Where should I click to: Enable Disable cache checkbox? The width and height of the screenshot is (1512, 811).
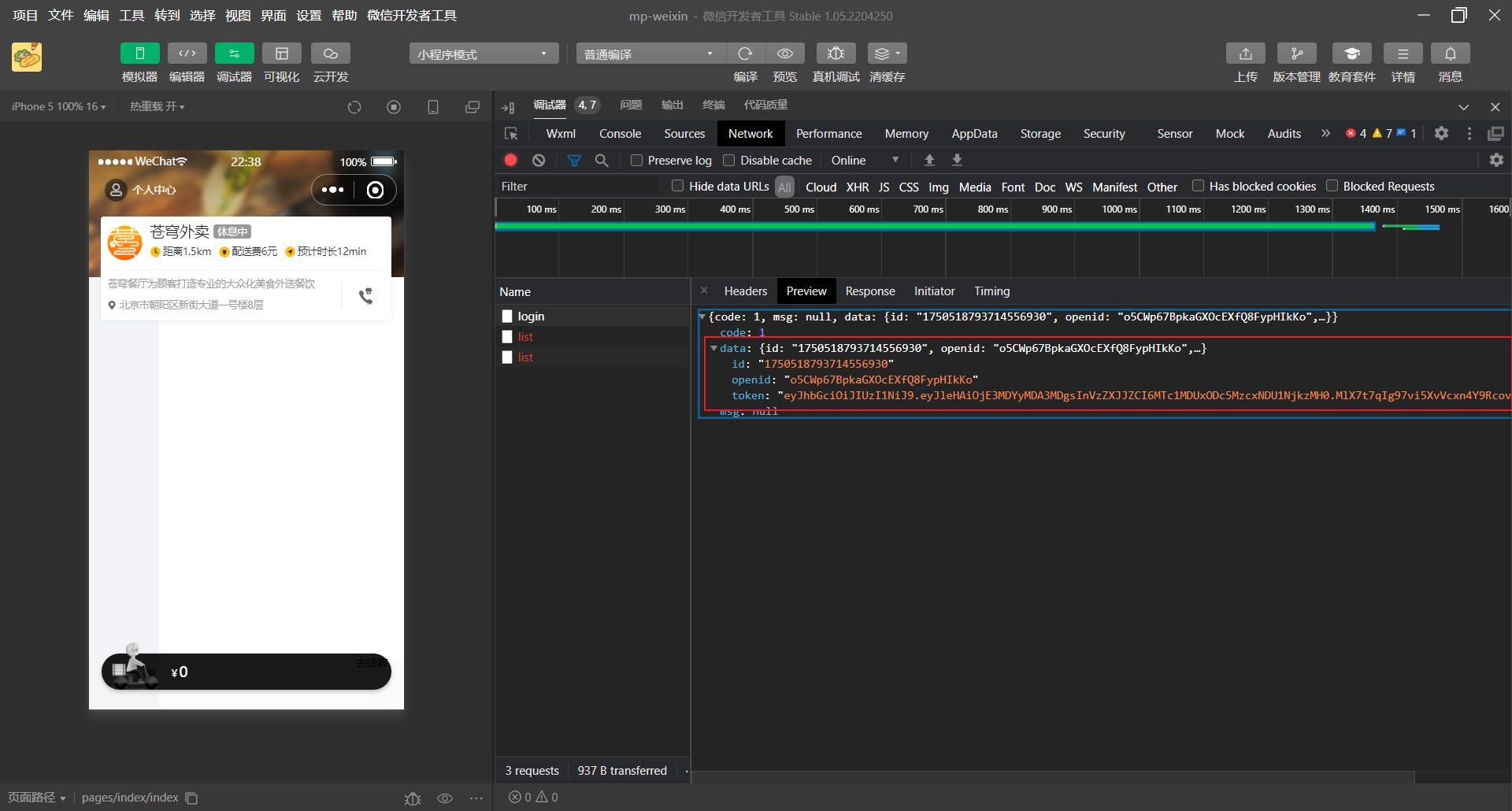pos(728,160)
